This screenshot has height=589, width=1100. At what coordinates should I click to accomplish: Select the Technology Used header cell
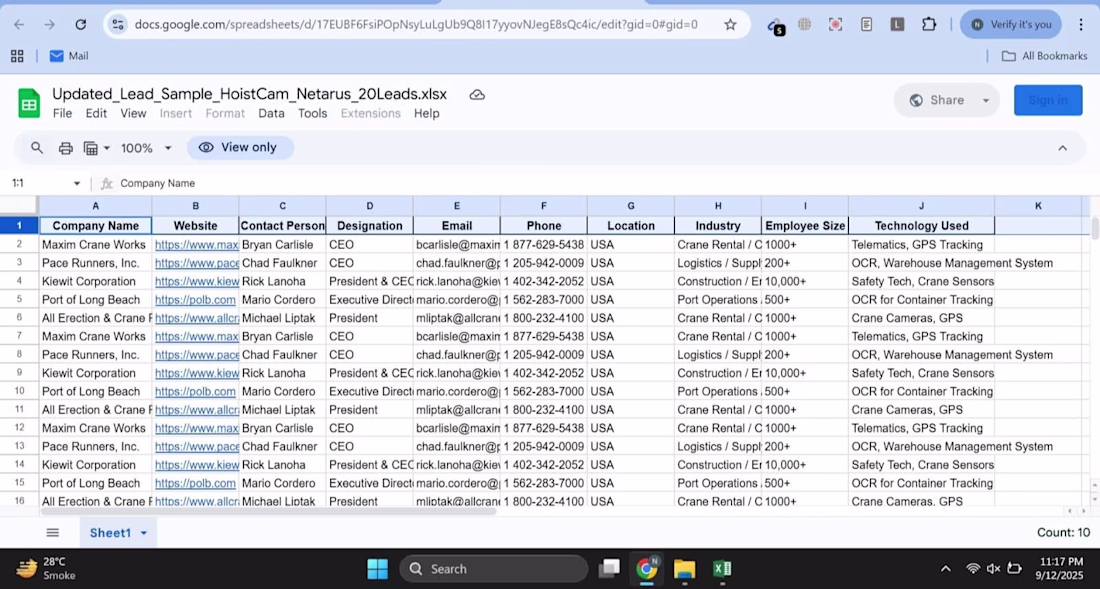pyautogui.click(x=921, y=226)
